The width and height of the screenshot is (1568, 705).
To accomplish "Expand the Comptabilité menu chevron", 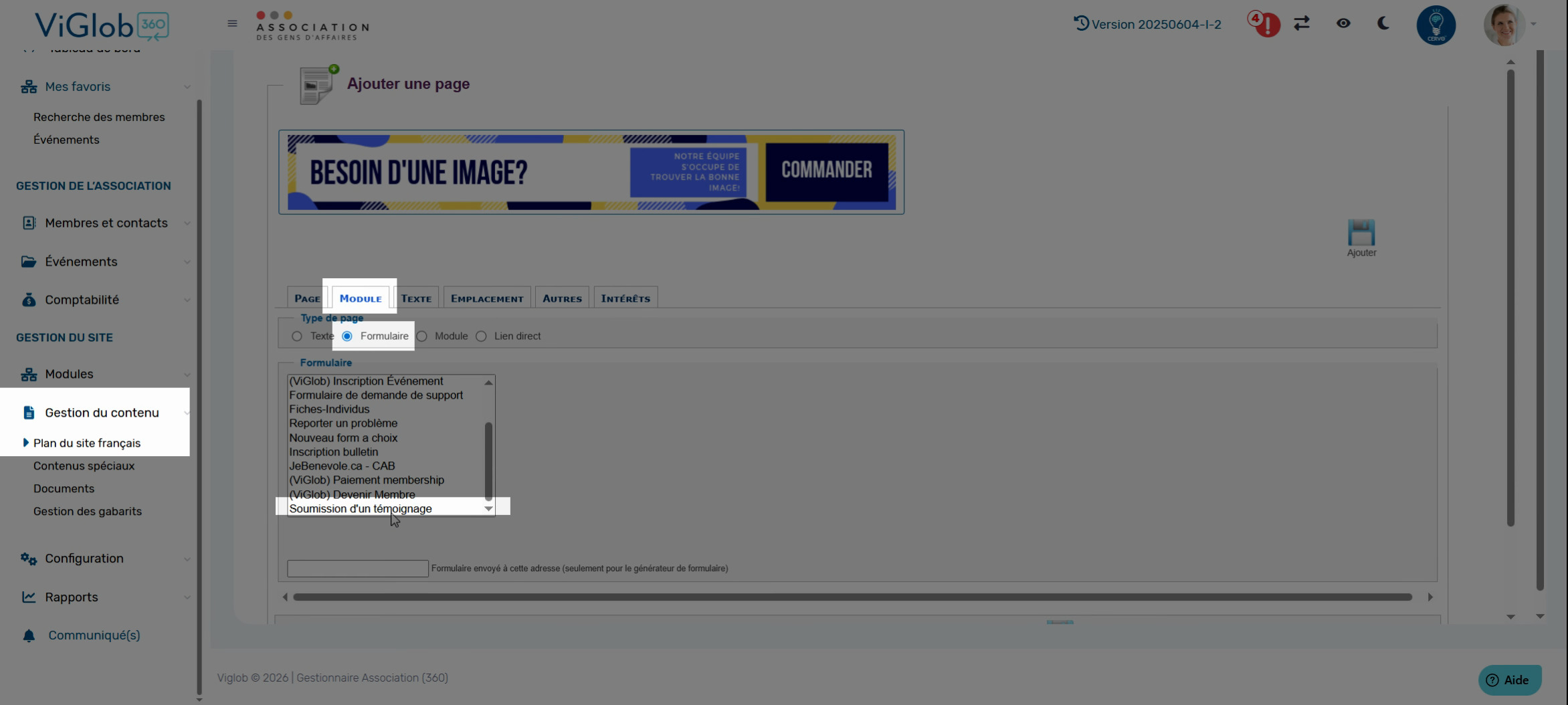I will [187, 300].
